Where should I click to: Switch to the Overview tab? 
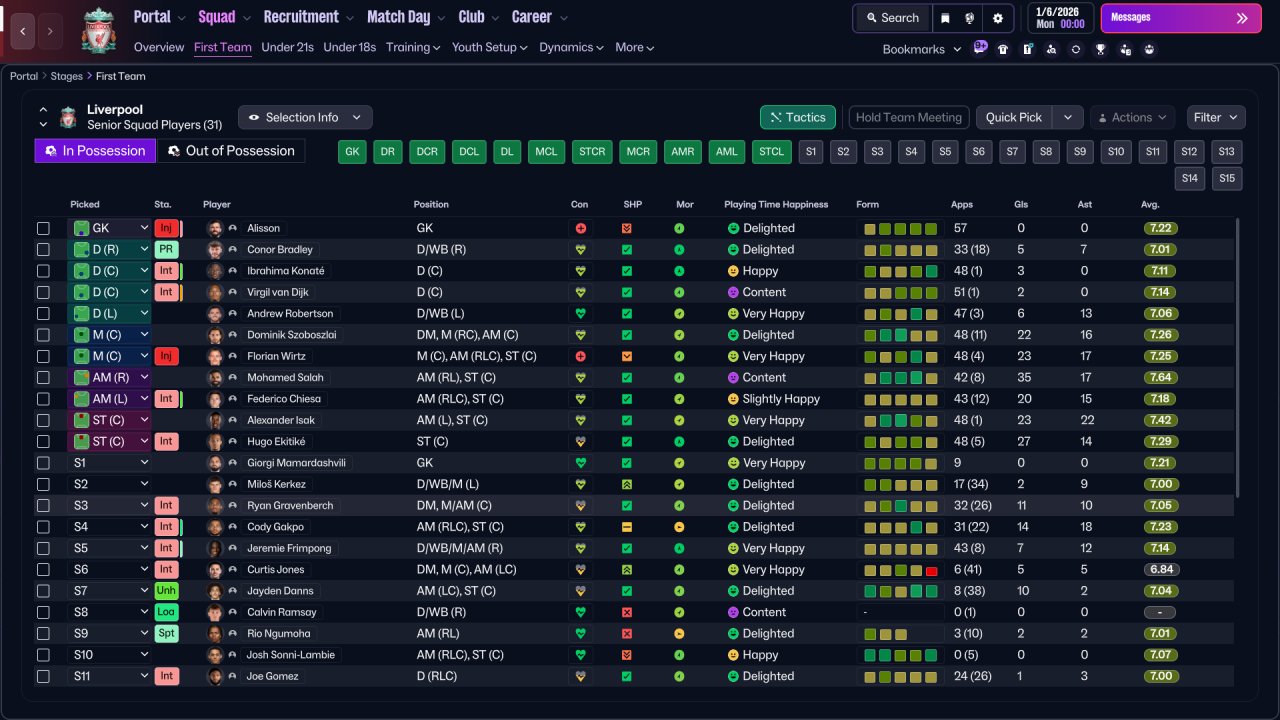pos(159,47)
